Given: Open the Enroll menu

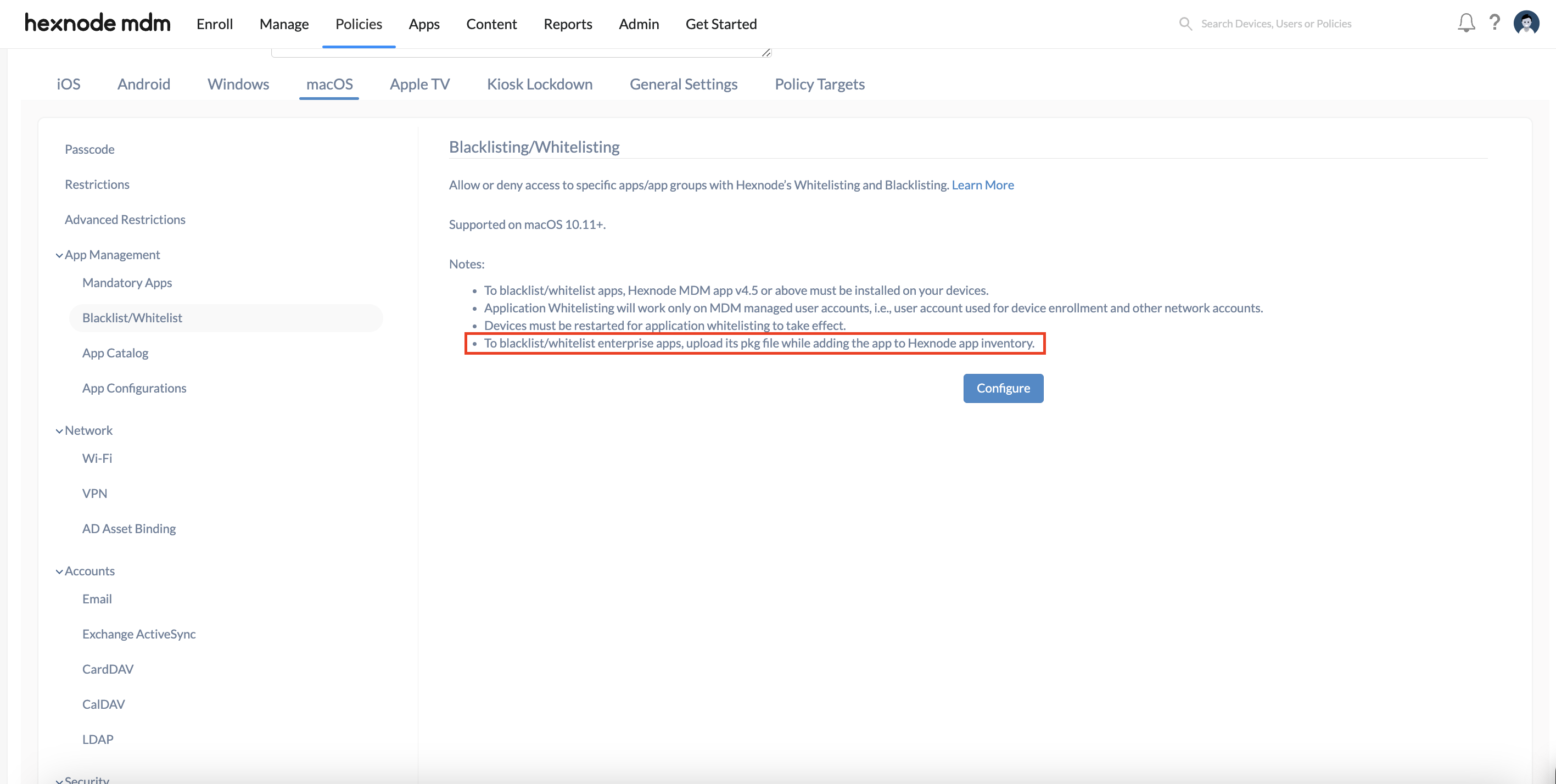Looking at the screenshot, I should click(215, 24).
